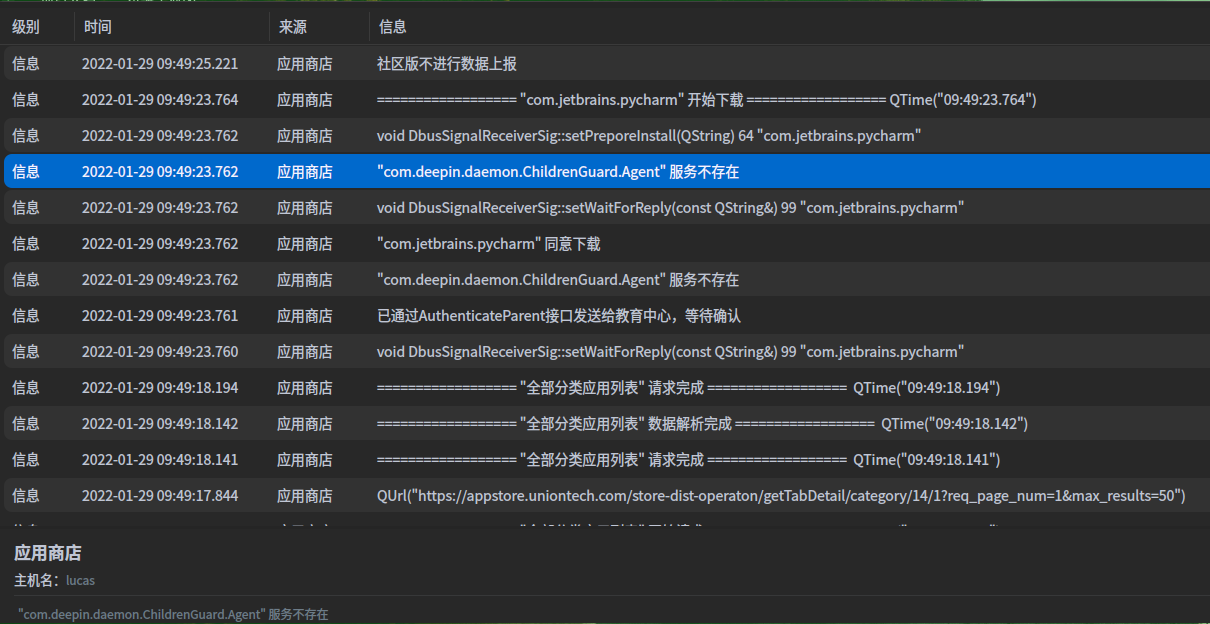Click the hostname value lucas
The height and width of the screenshot is (624, 1210).
[80, 580]
